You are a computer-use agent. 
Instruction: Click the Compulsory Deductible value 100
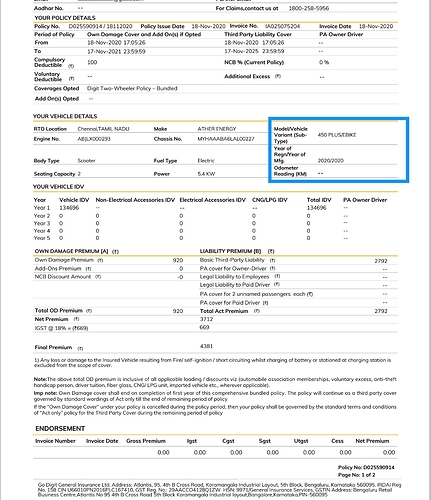(92, 62)
